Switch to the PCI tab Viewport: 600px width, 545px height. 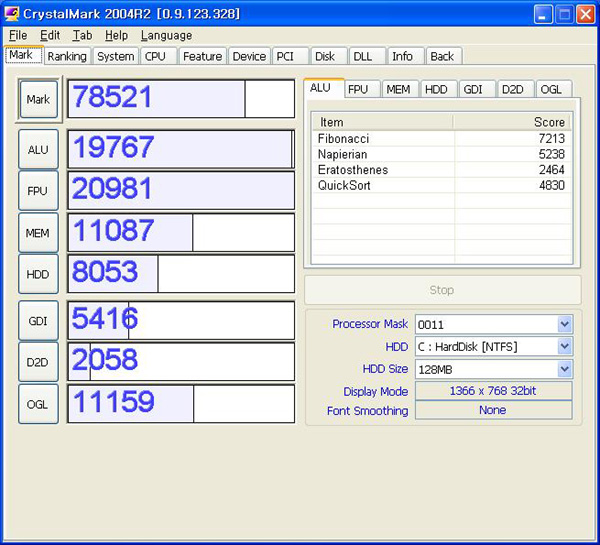[290, 56]
